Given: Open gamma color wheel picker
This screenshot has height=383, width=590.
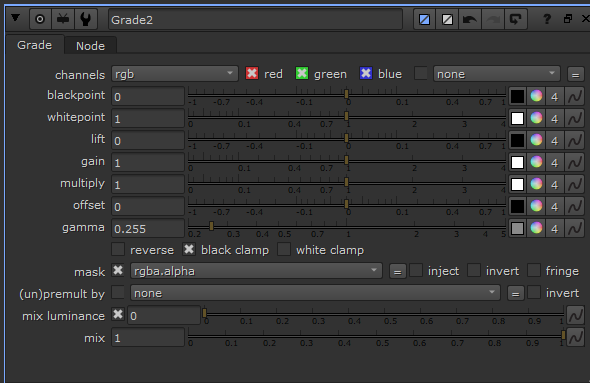Looking at the screenshot, I should (x=536, y=228).
